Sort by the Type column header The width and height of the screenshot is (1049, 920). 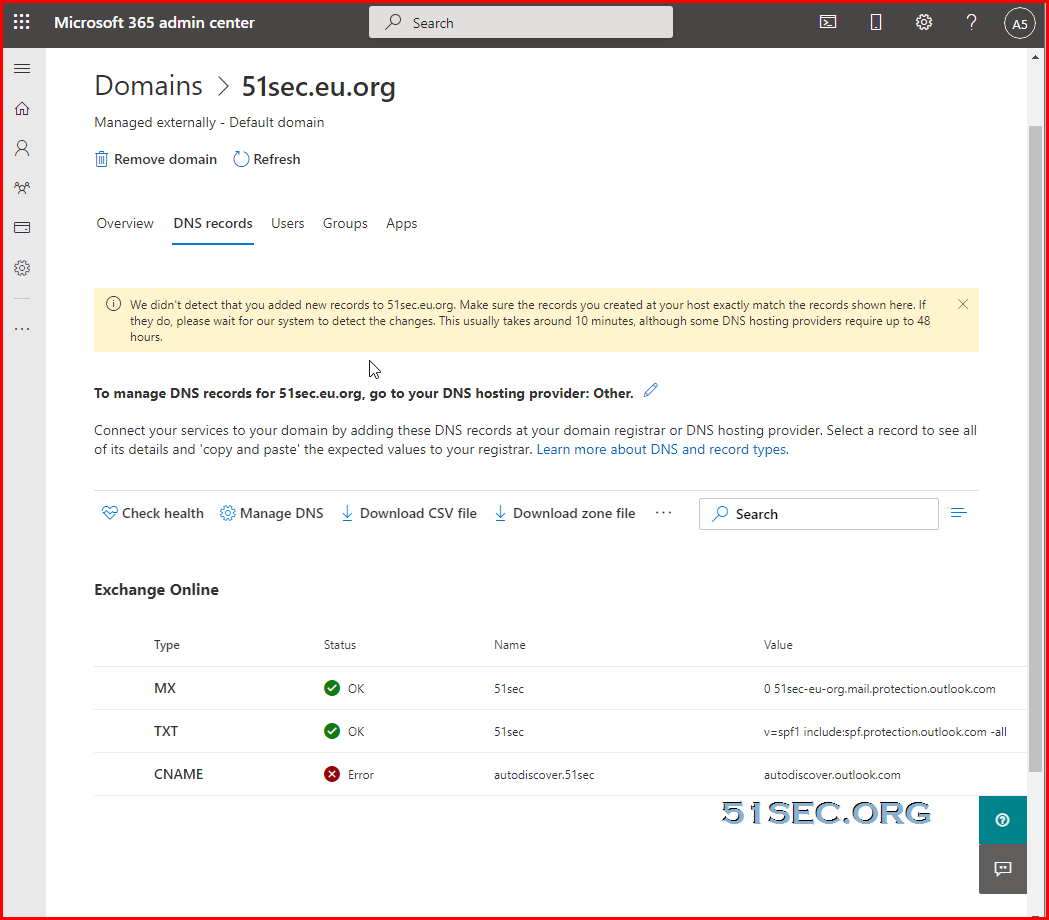[x=167, y=645]
